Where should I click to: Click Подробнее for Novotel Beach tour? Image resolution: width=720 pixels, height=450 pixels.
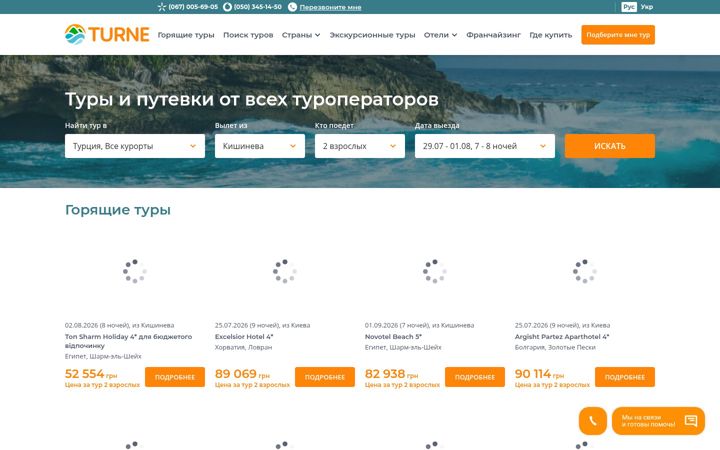(475, 377)
